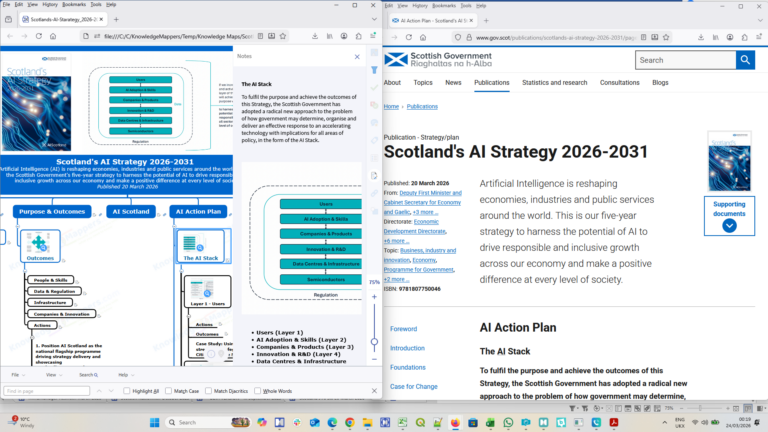Open Windows Start menu
The width and height of the screenshot is (768, 432).
154,422
